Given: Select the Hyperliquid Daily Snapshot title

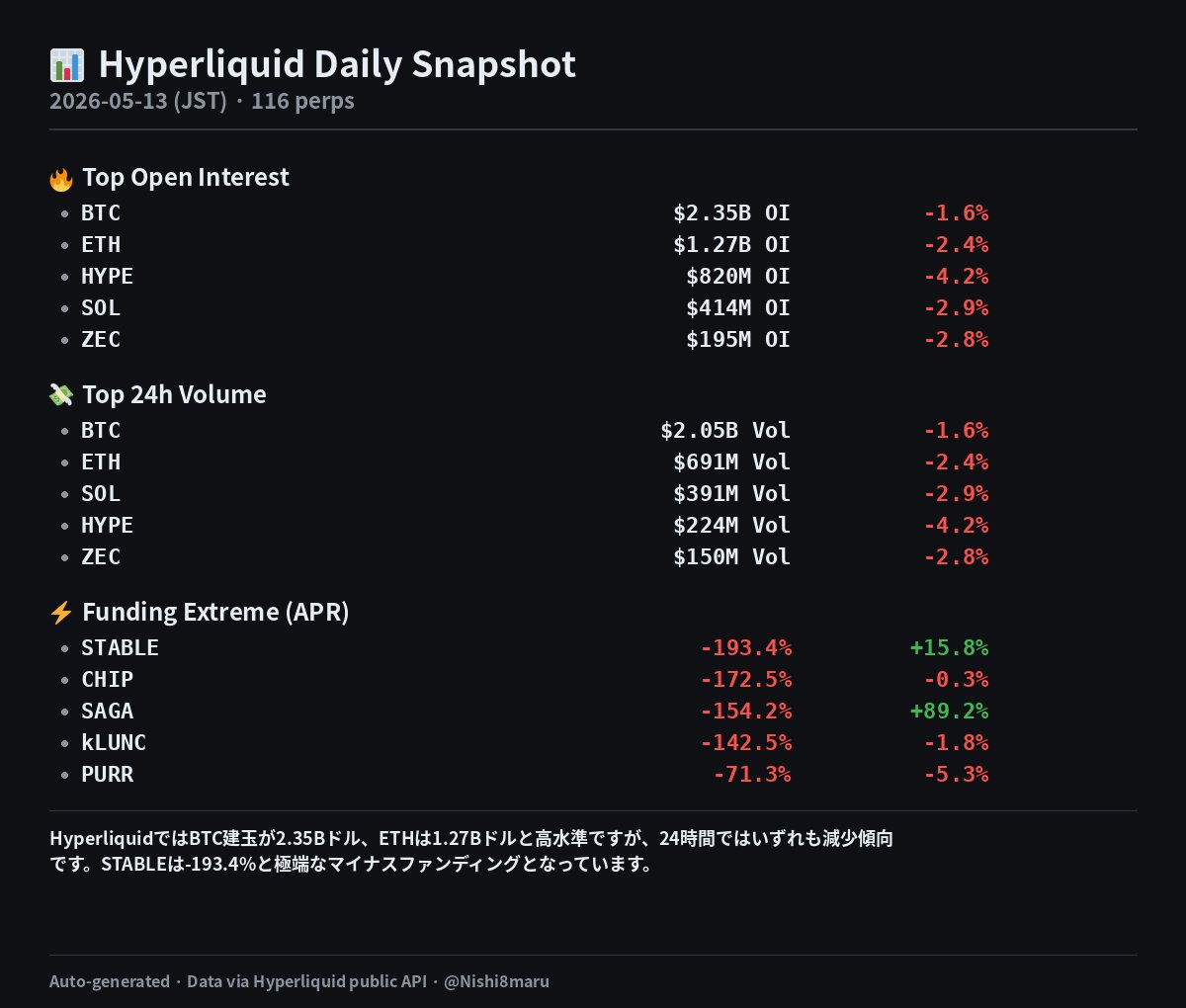Looking at the screenshot, I should tap(337, 65).
